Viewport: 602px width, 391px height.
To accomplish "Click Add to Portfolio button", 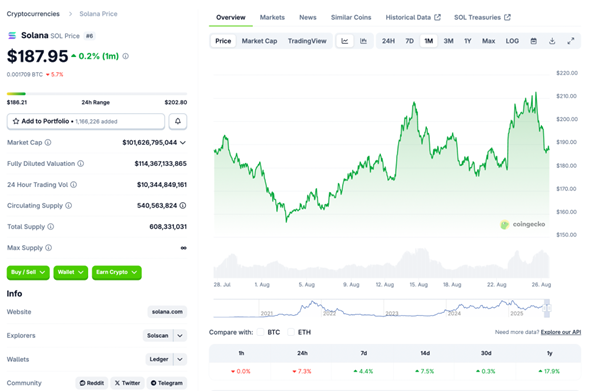I will (86, 121).
